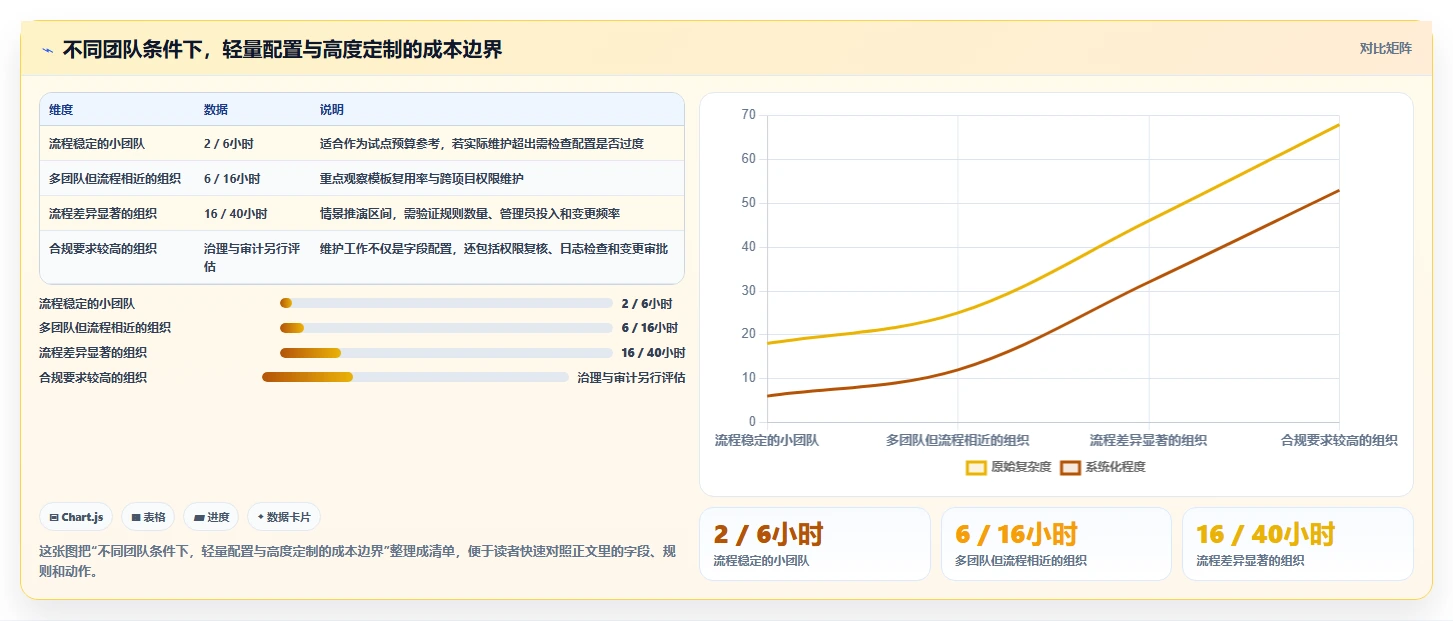Image resolution: width=1453 pixels, height=621 pixels.
Task: Click the 对比矩阵 label in the header
Action: tap(1385, 49)
